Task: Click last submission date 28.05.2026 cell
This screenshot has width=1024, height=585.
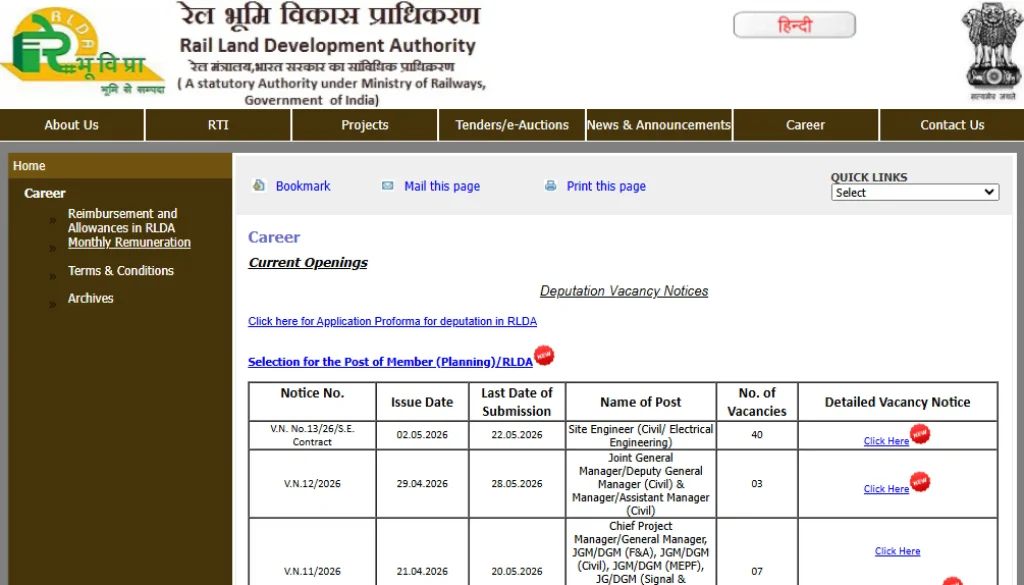Action: 517,484
